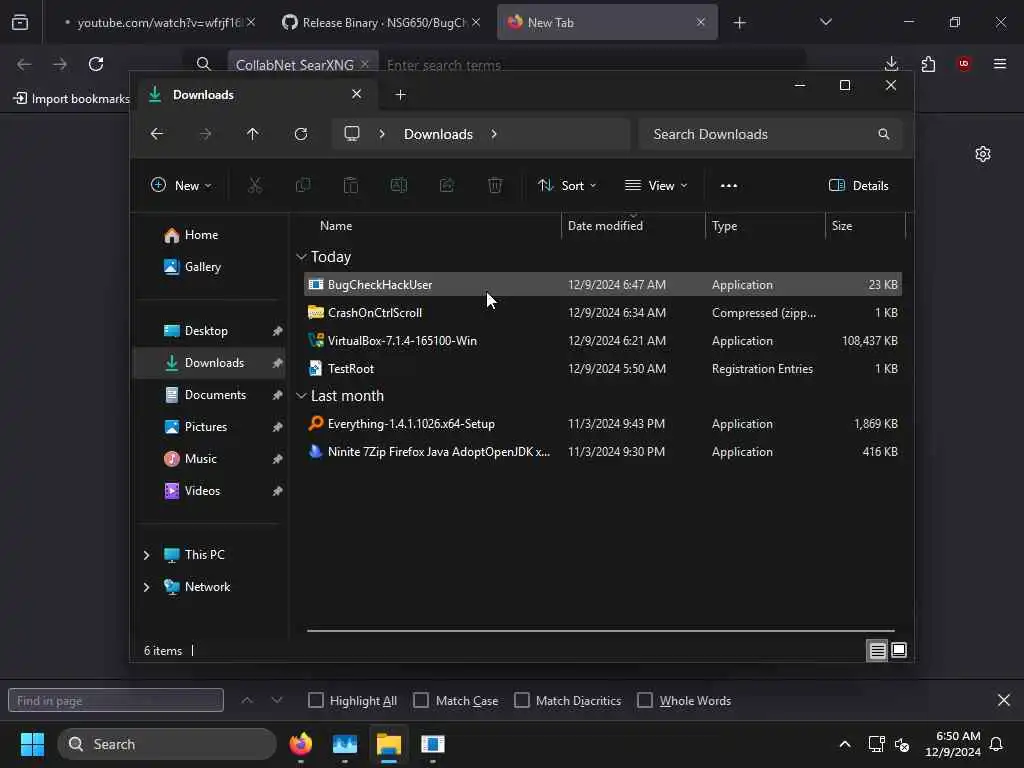Open Firefox list all tabs dropdown
The width and height of the screenshot is (1024, 768).
pos(825,22)
